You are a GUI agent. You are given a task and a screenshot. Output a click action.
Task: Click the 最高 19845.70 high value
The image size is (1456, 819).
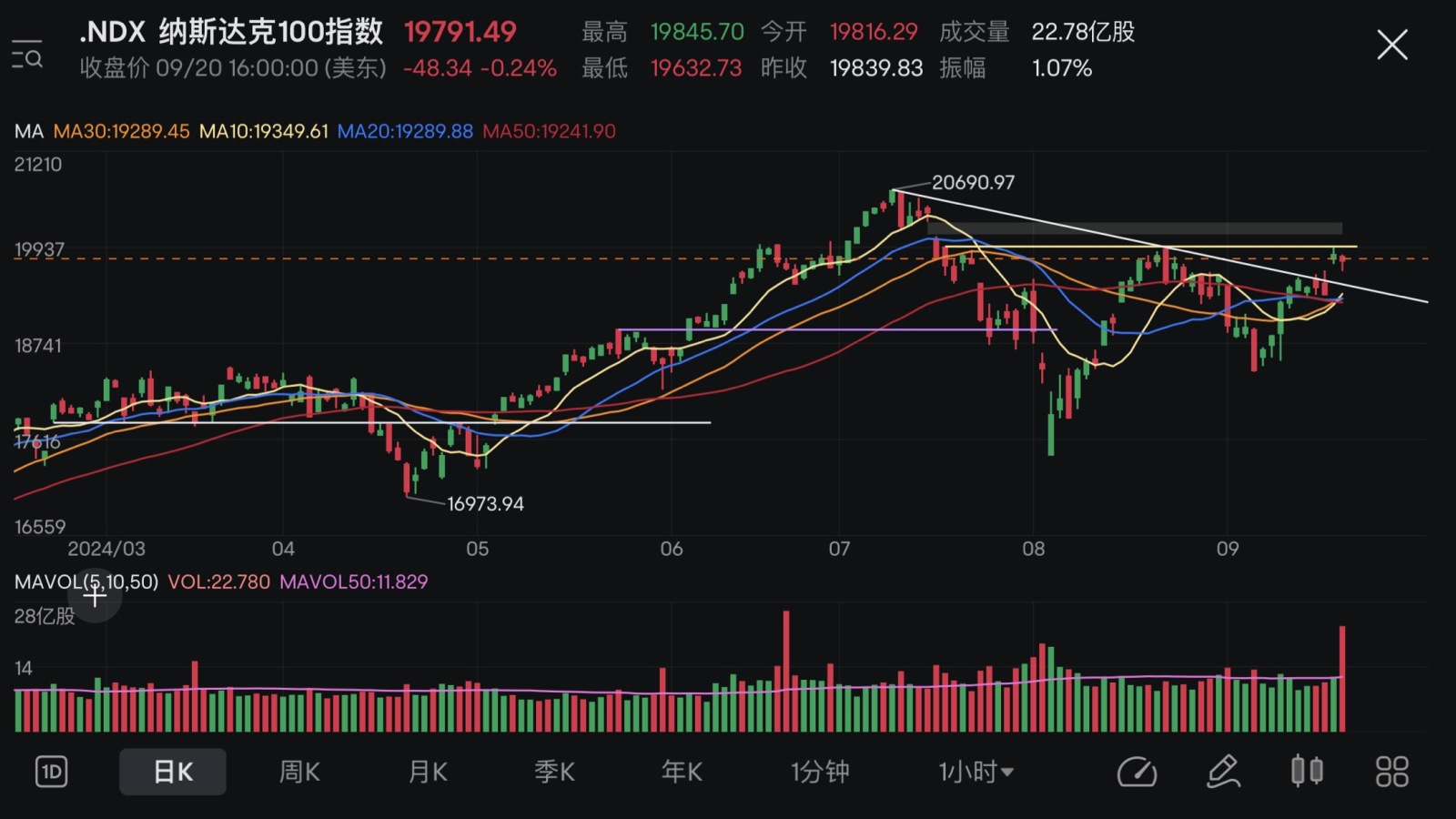662,32
